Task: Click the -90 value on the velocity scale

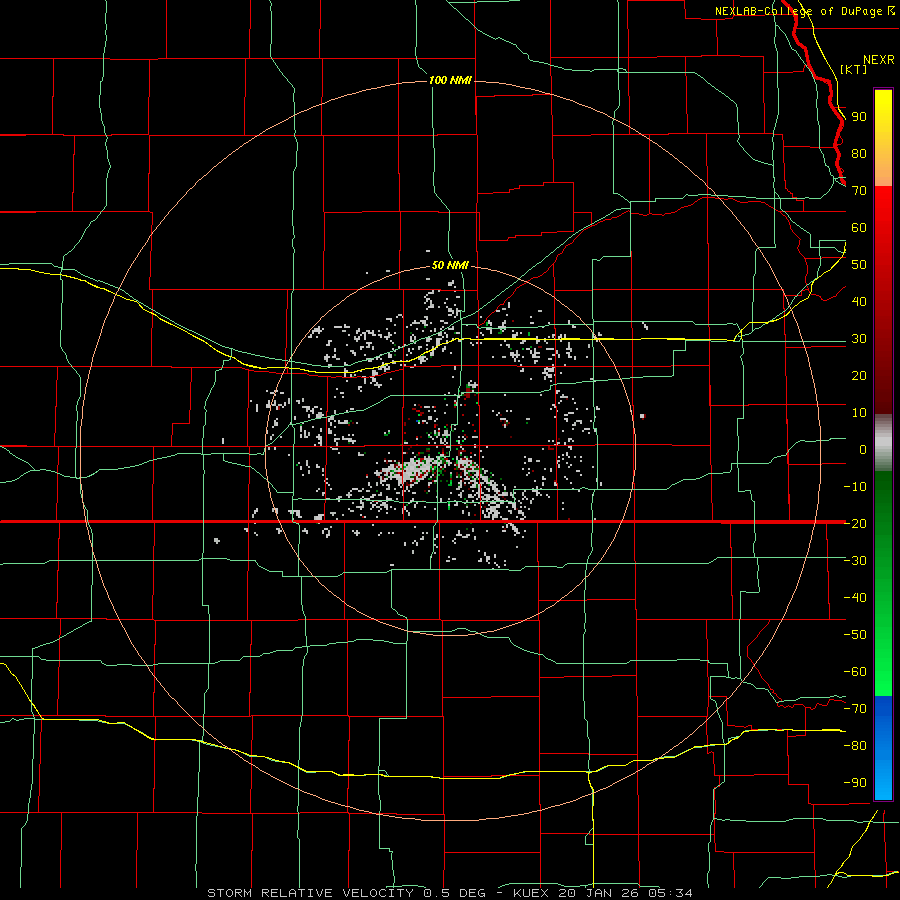Action: [855, 783]
